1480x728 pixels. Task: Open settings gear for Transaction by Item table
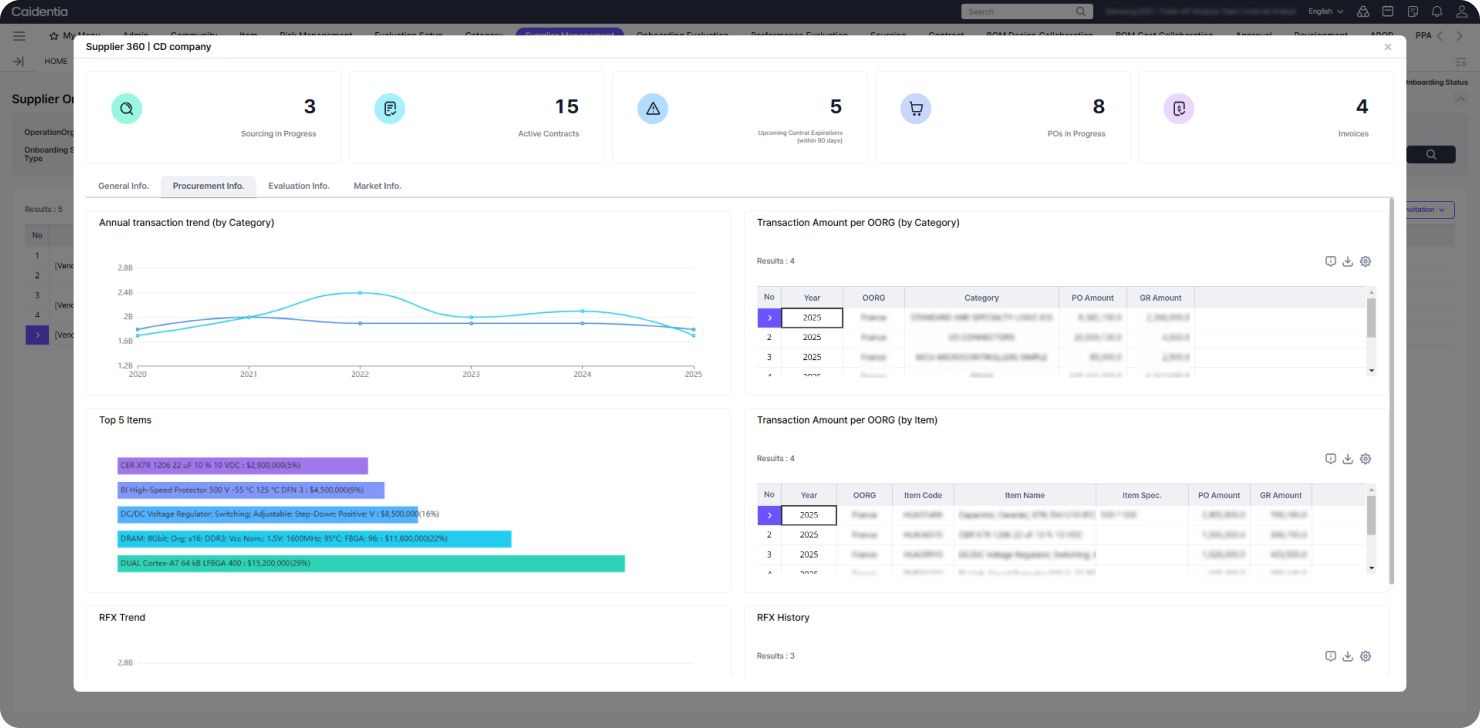pyautogui.click(x=1365, y=459)
